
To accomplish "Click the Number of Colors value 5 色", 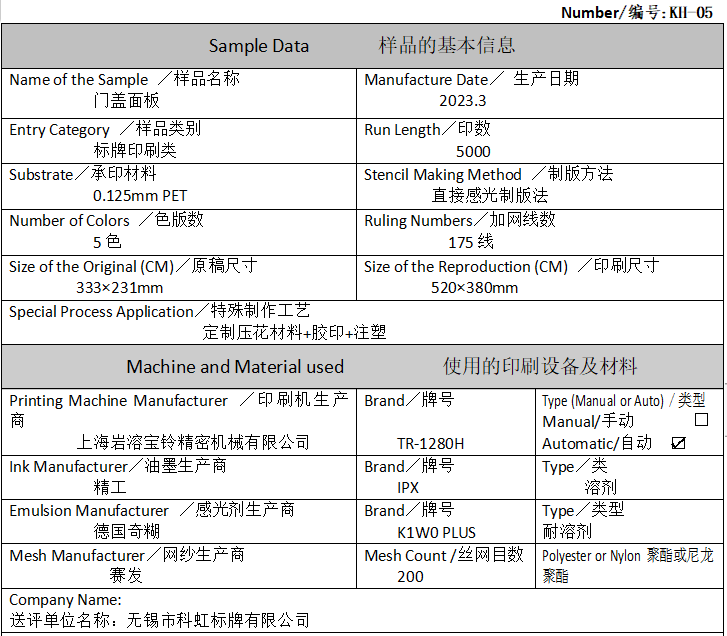I will click(107, 242).
